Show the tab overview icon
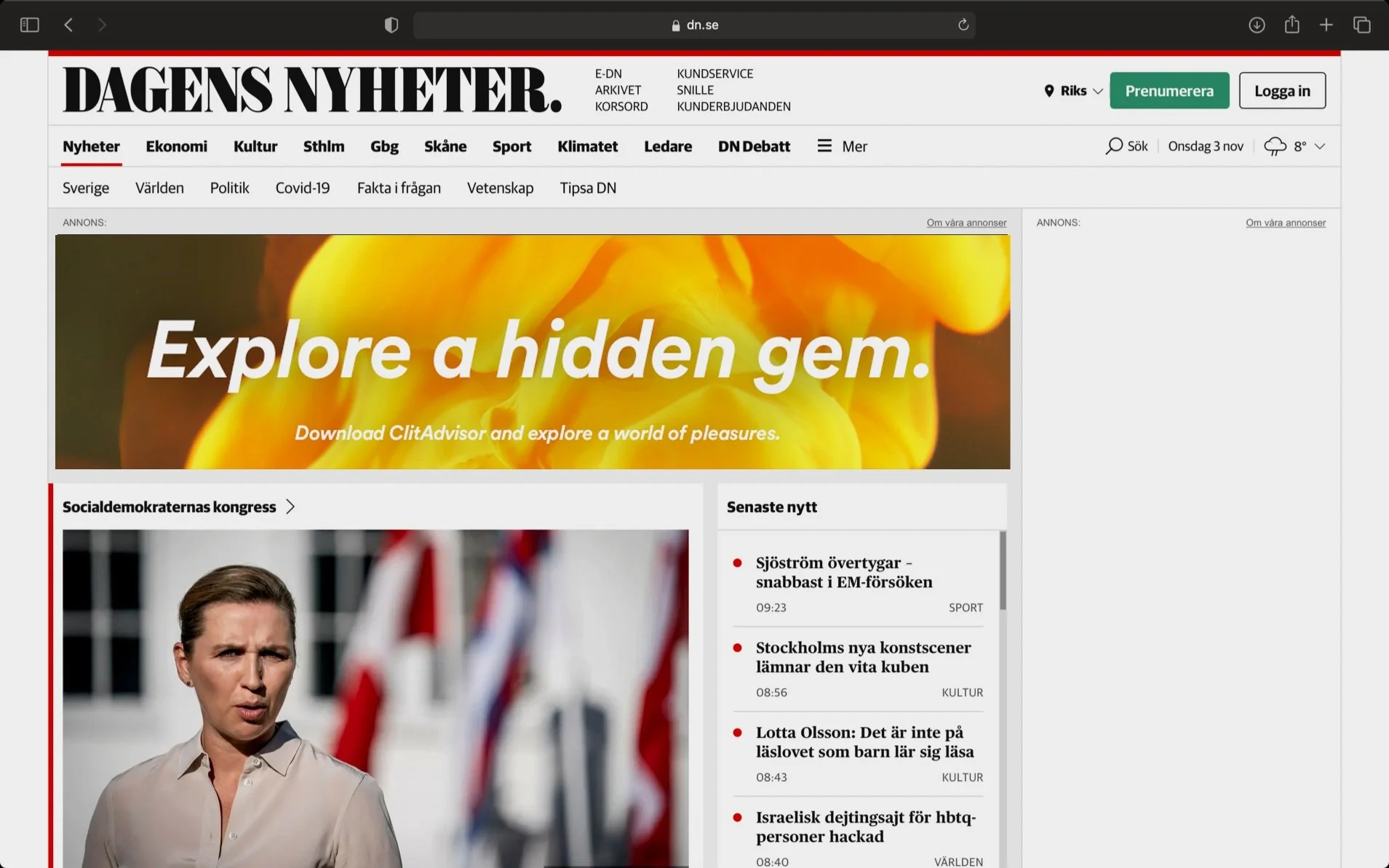The width and height of the screenshot is (1389, 868). [x=1362, y=25]
